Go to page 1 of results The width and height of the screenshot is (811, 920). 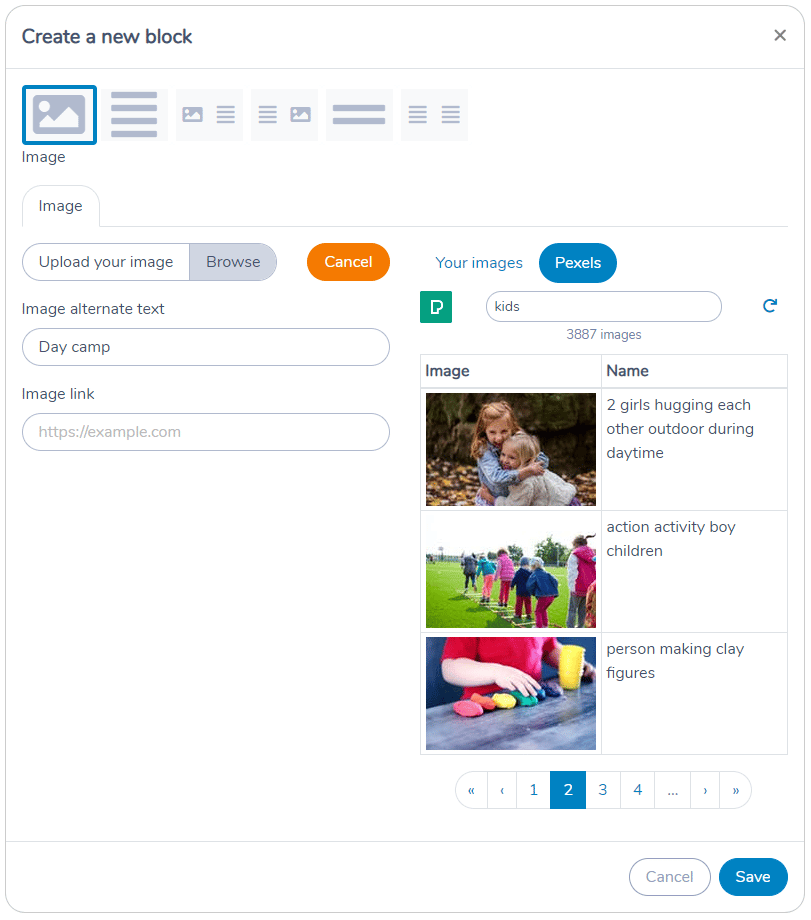(x=533, y=790)
